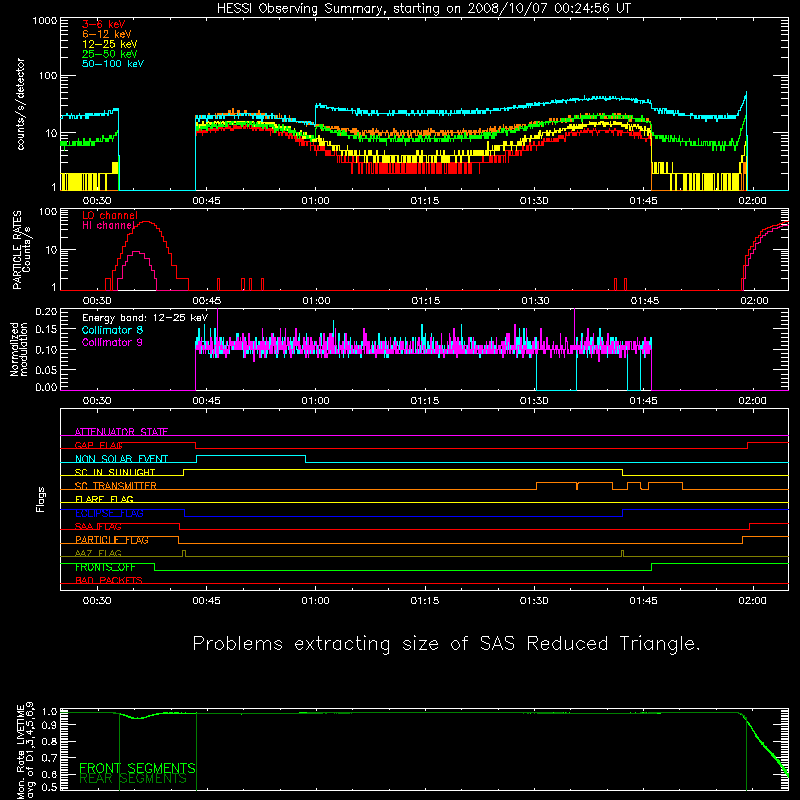Click the SAS Reduced Triangle error message
The width and height of the screenshot is (800, 800).
tap(446, 644)
